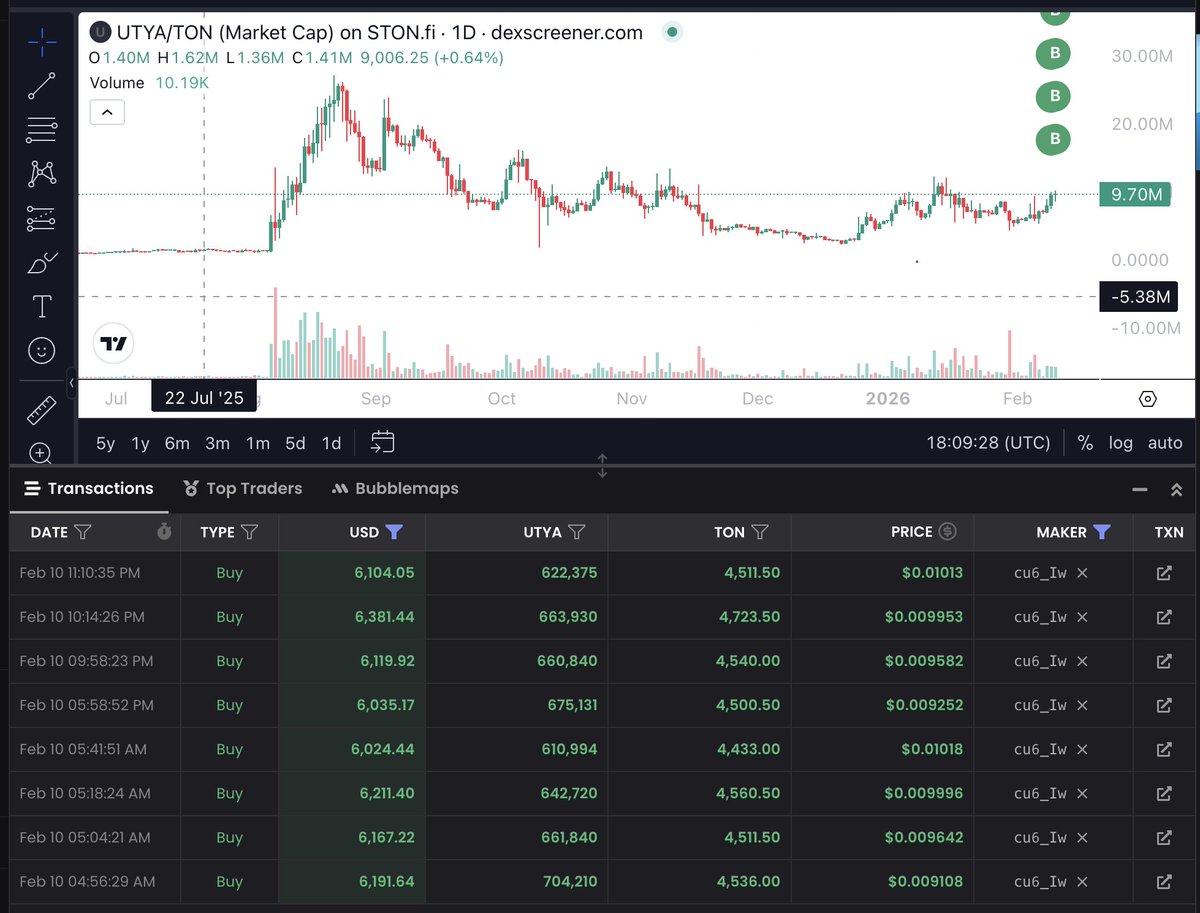Select the brush drawing tool
Screen dimensions: 1200x913
41,263
